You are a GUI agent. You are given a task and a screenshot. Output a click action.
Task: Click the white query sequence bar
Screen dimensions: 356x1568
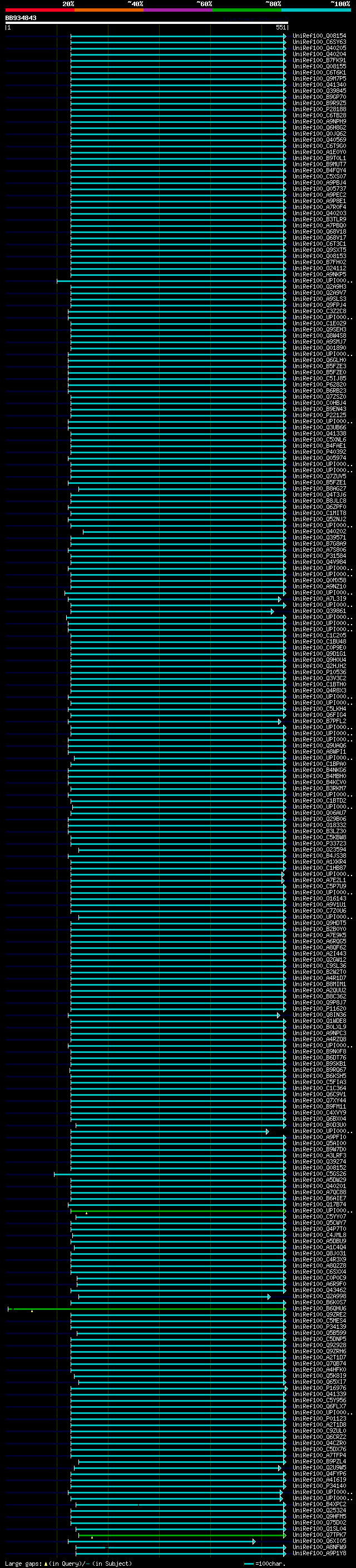tap(147, 22)
